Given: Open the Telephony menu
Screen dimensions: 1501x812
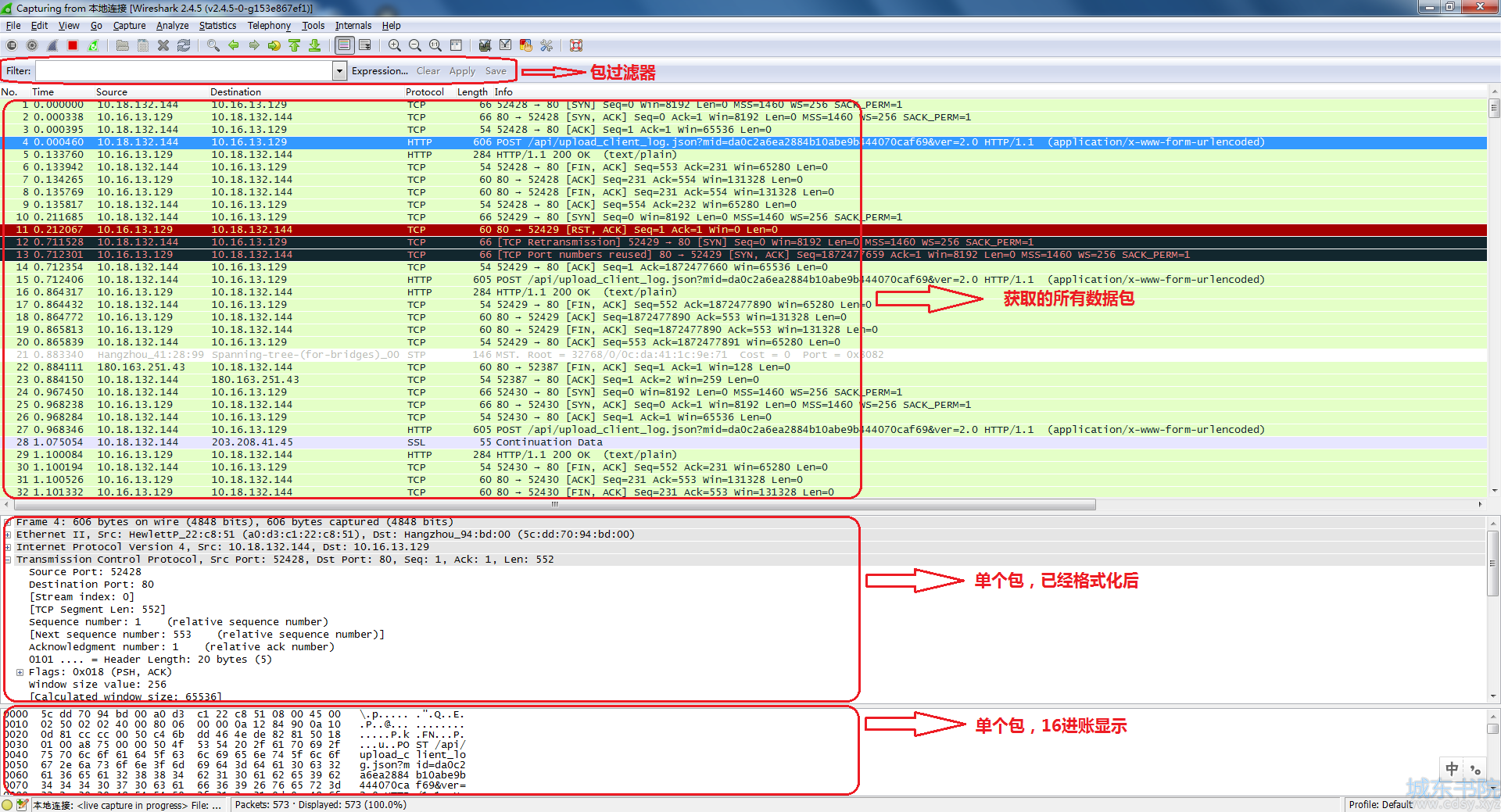Looking at the screenshot, I should (x=269, y=26).
